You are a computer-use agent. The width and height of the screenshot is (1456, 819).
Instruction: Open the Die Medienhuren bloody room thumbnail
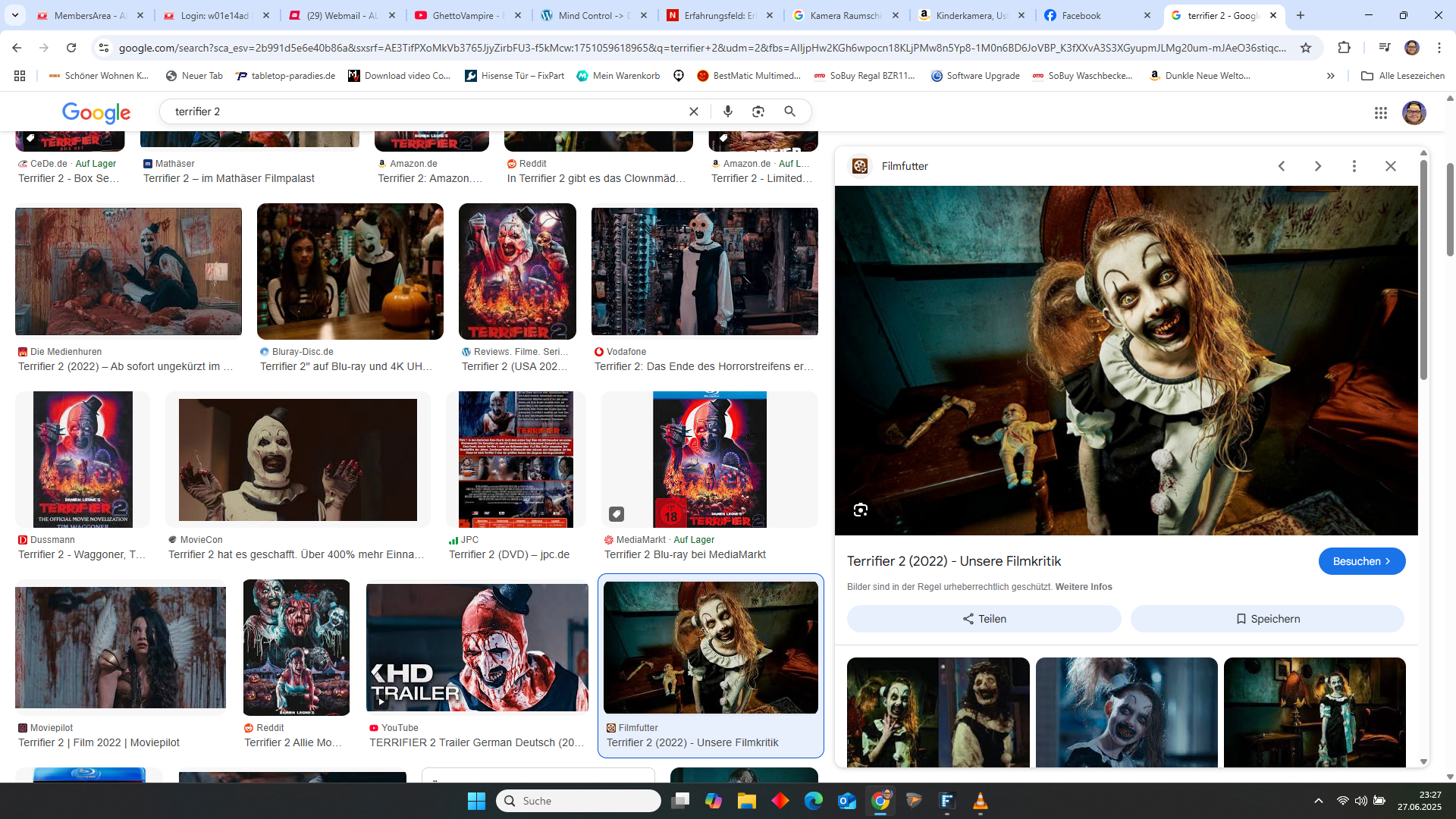coord(128,271)
